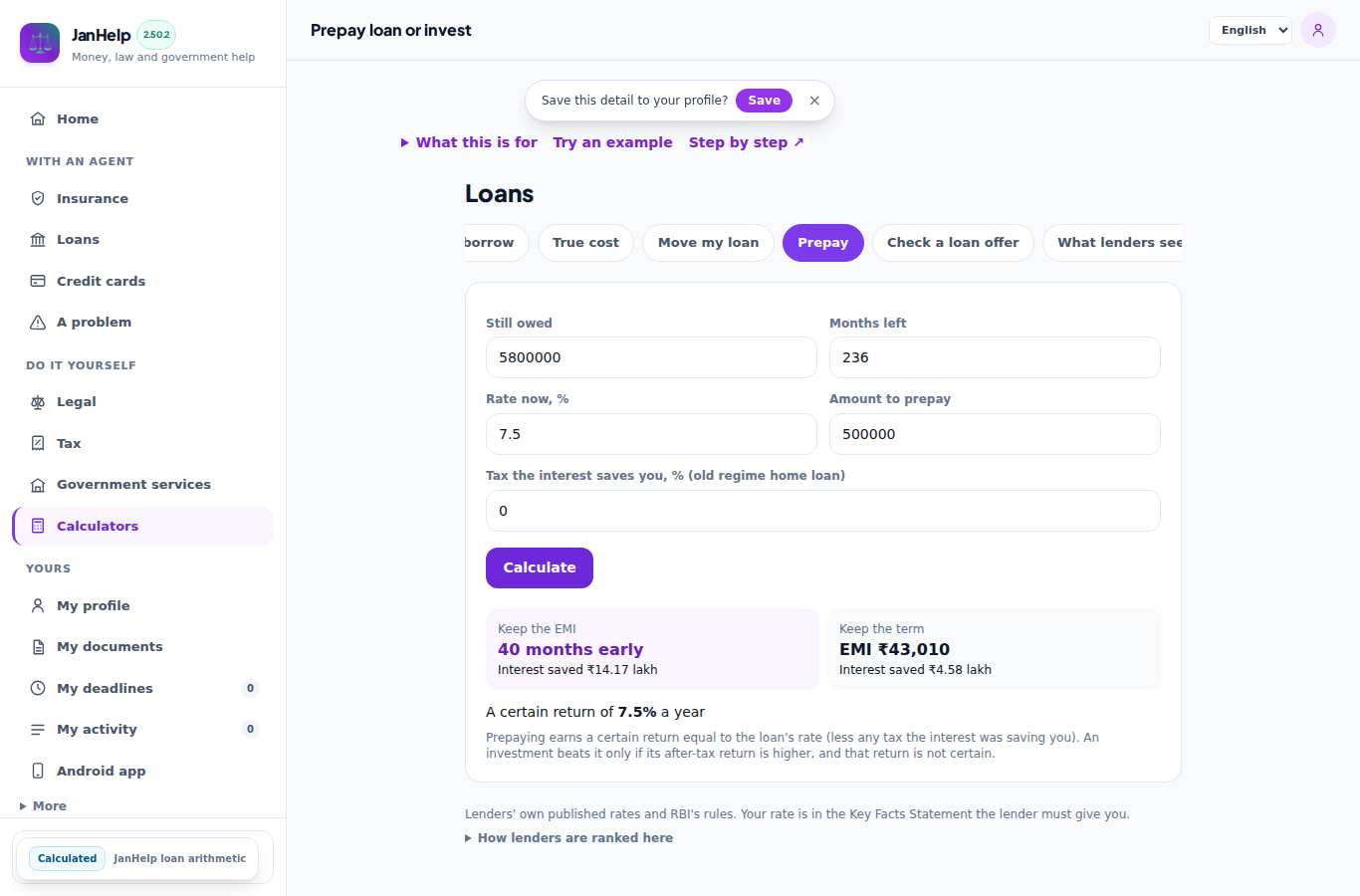Dismiss the save detail prompt
Image resolution: width=1360 pixels, height=896 pixels.
[x=814, y=101]
